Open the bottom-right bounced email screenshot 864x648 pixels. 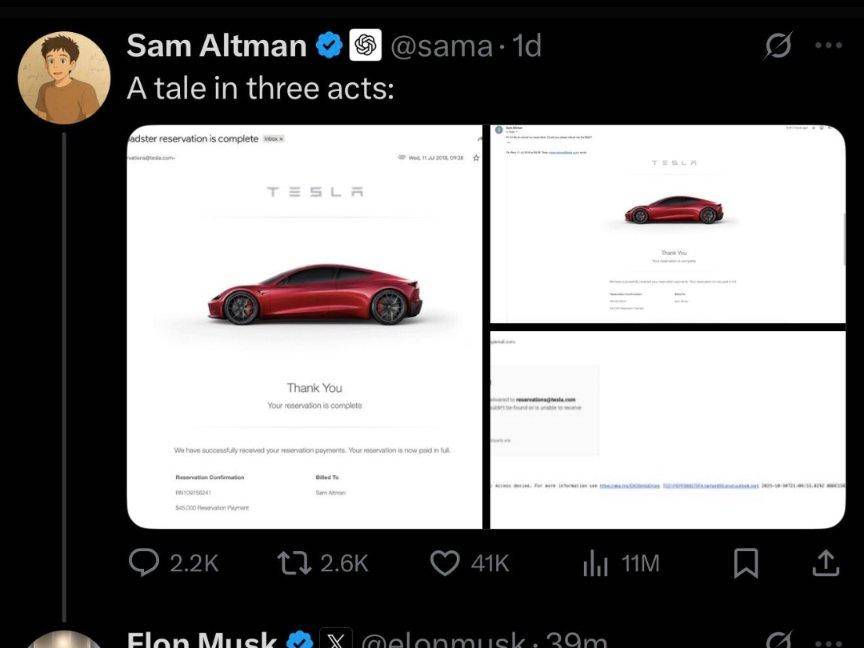(667, 429)
